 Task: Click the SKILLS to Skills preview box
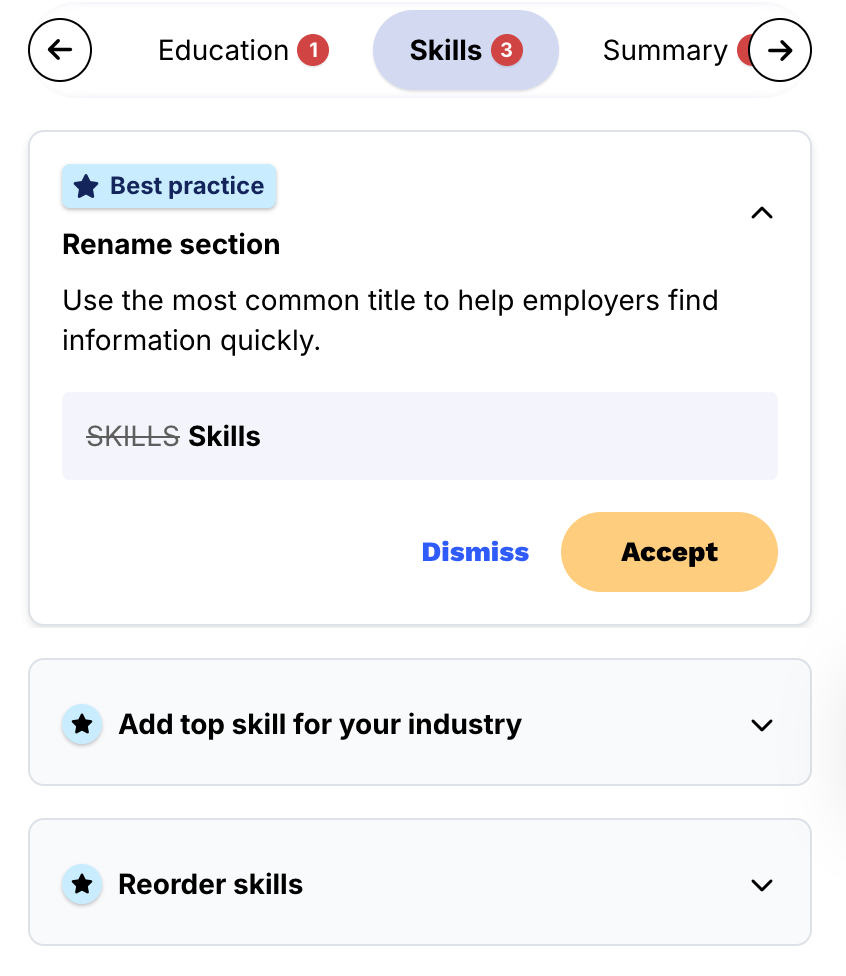[x=419, y=436]
